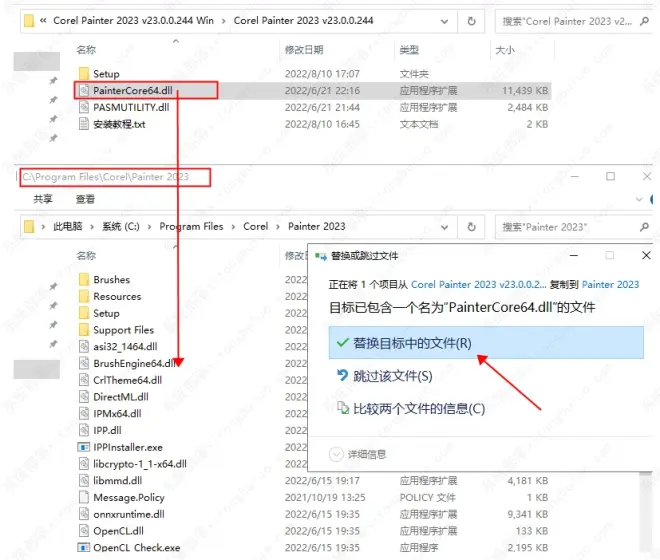The height and width of the screenshot is (560, 660).
Task: Expand the ribbon chevron in the lower window
Action: [x=639, y=199]
